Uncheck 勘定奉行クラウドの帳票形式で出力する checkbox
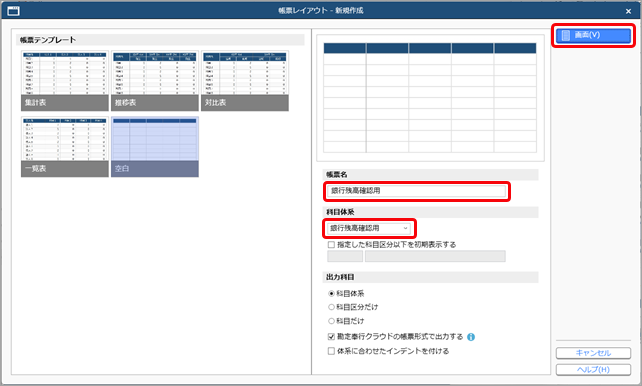The height and width of the screenshot is (386, 642). [331, 337]
